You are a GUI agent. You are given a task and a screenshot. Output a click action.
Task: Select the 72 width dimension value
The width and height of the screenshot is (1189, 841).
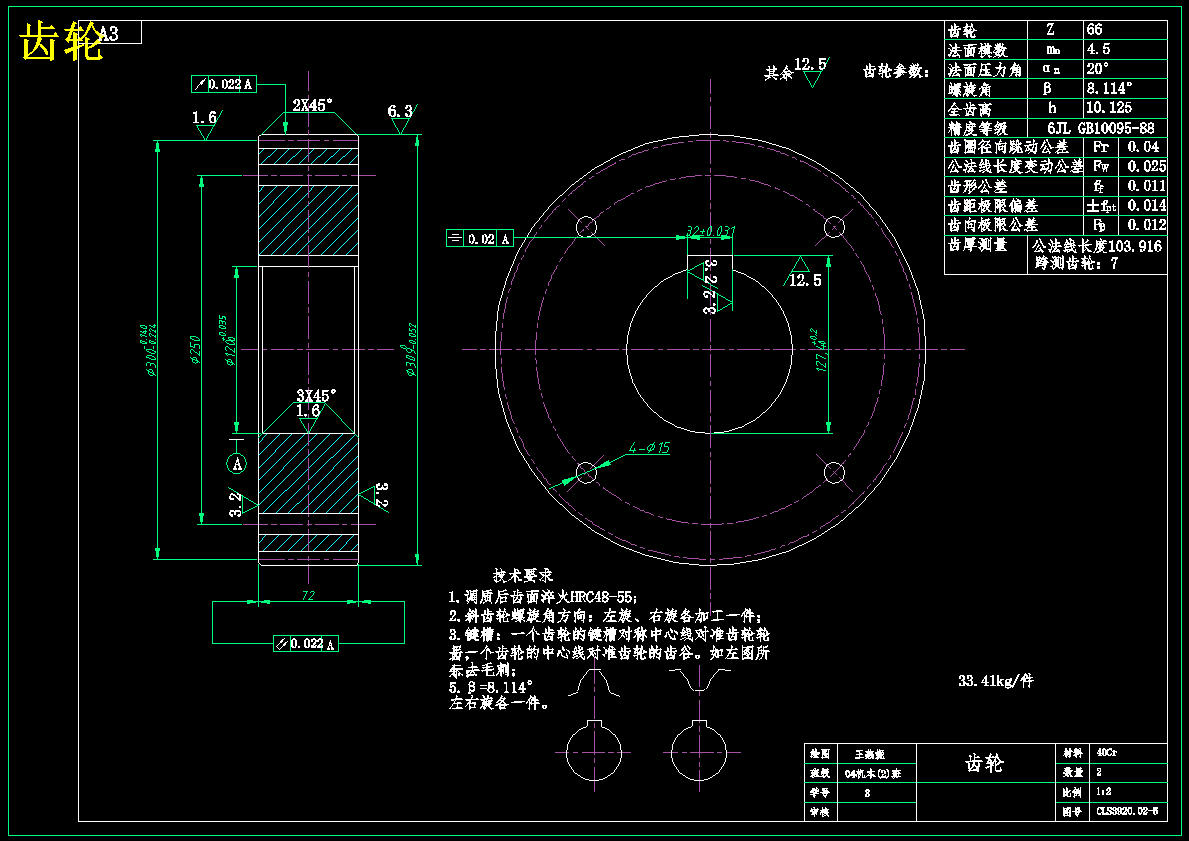[308, 596]
